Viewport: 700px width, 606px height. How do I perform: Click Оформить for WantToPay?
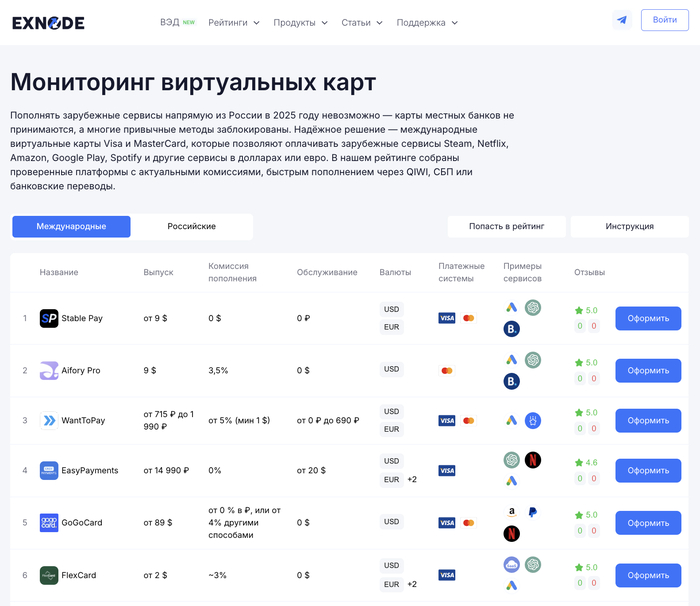click(x=648, y=421)
